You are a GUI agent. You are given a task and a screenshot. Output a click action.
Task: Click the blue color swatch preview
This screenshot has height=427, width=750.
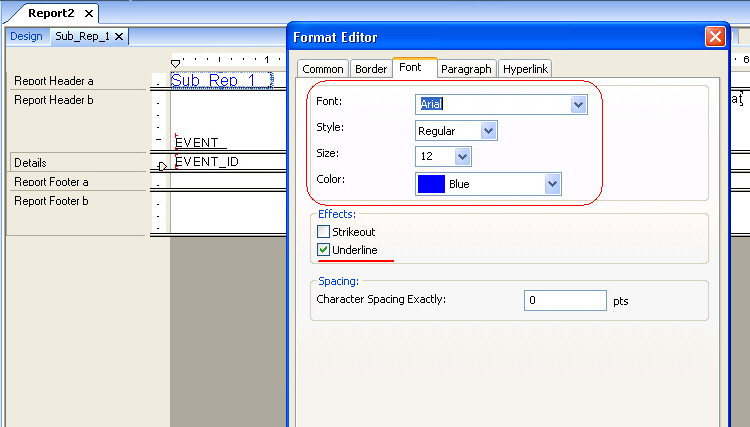point(432,184)
